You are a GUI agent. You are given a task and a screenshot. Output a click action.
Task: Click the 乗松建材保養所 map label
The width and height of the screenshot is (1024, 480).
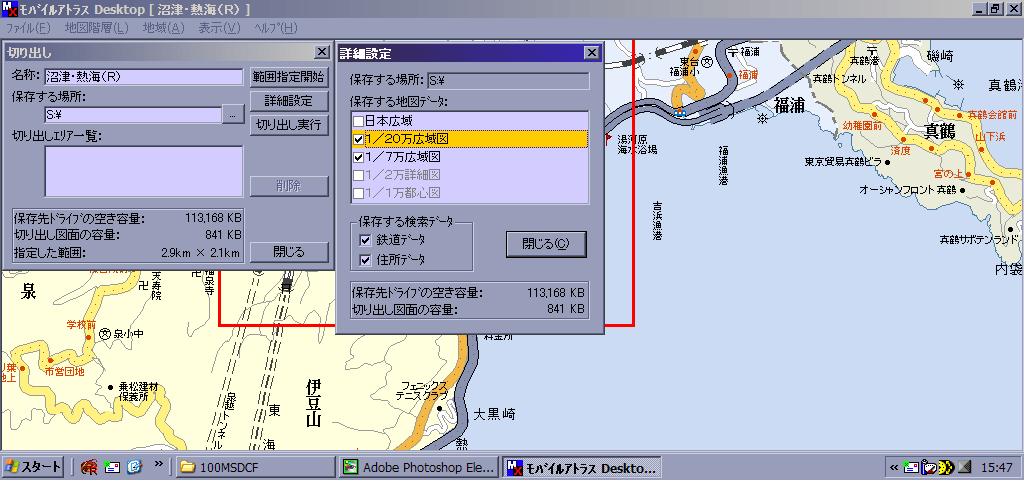[138, 391]
